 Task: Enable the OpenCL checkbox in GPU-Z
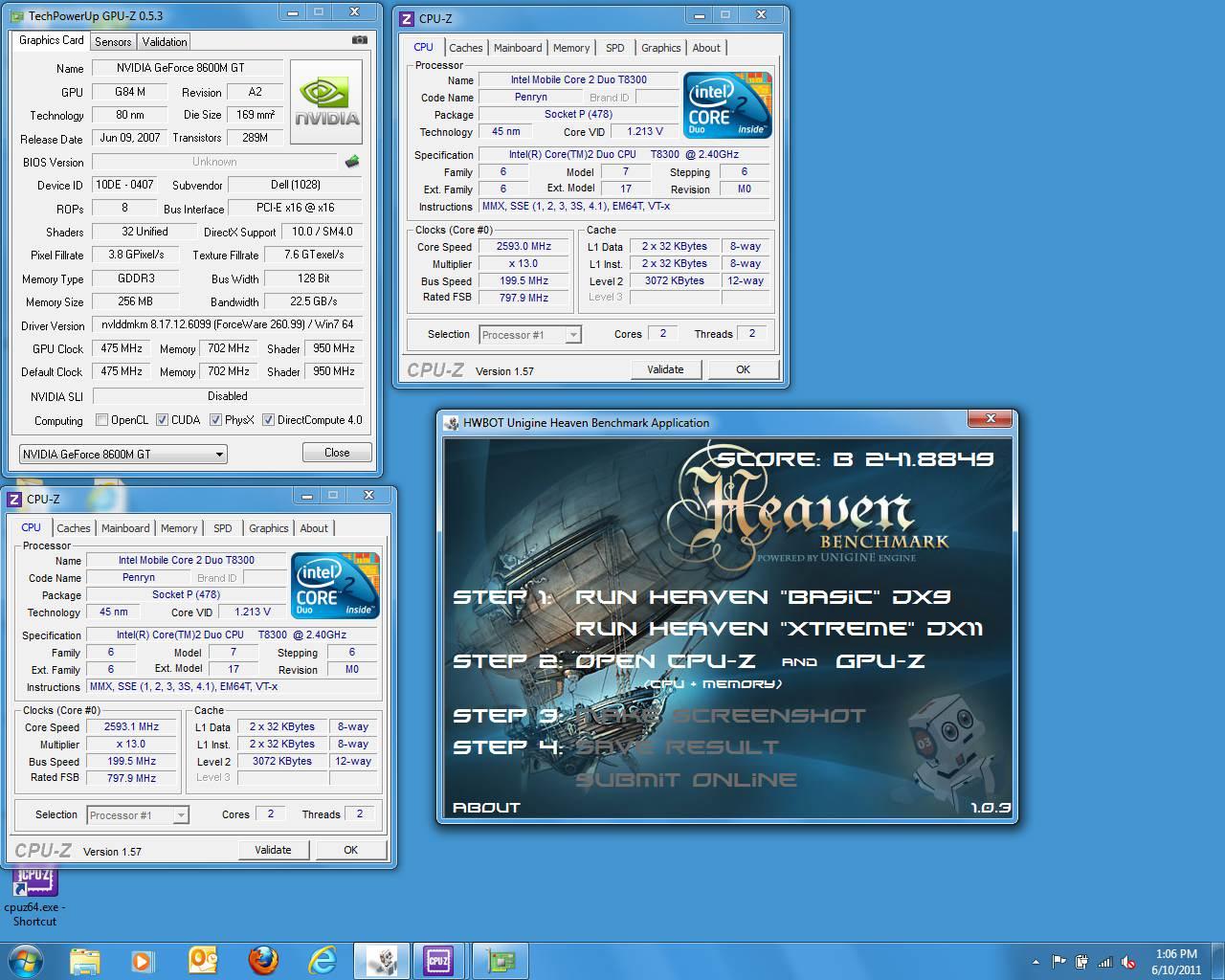click(x=102, y=420)
